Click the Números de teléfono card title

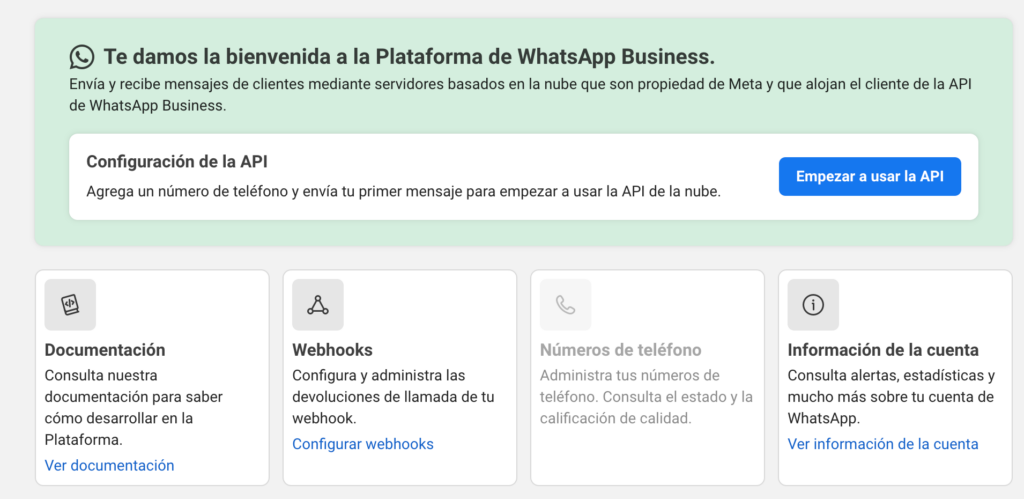click(620, 350)
